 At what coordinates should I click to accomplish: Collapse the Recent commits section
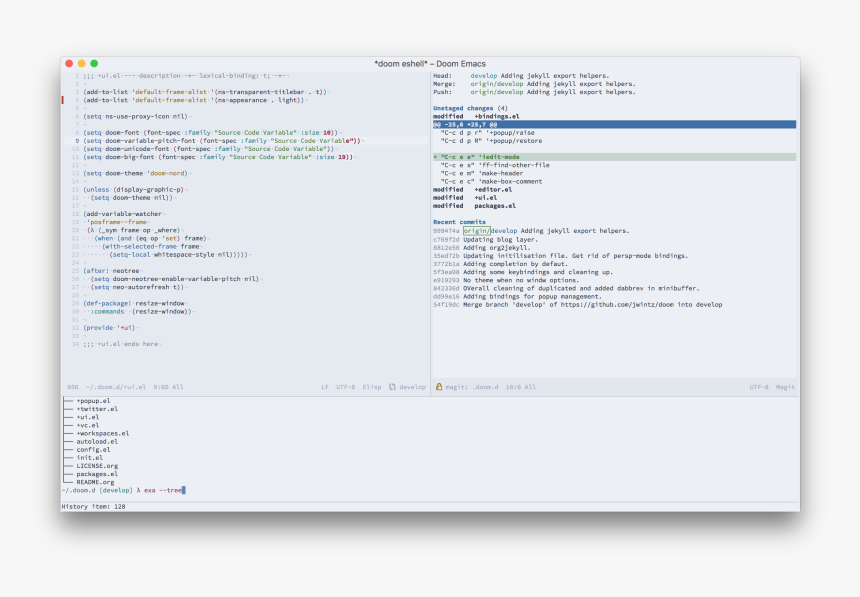point(459,221)
